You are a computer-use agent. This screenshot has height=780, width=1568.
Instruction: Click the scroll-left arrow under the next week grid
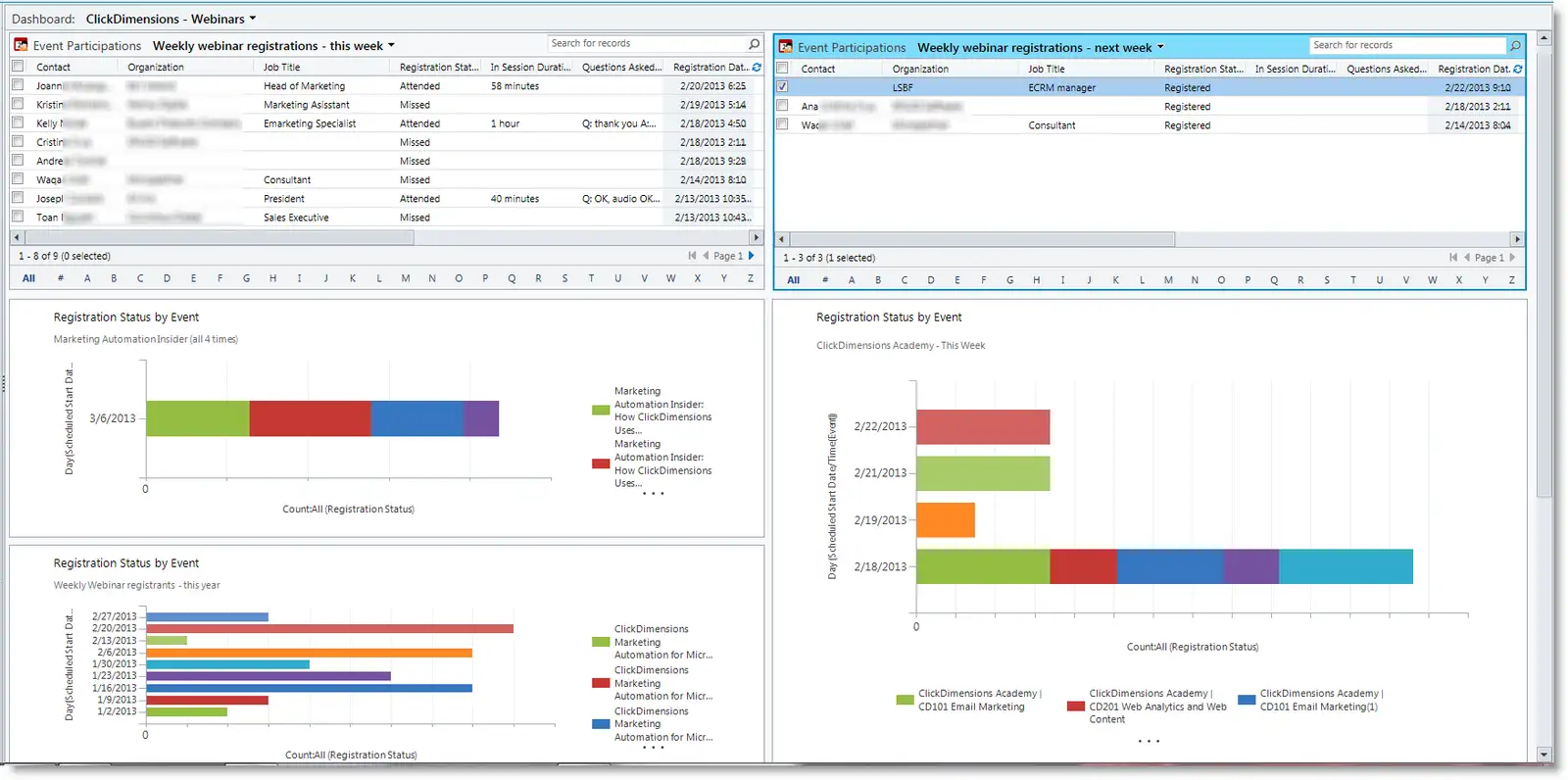click(781, 239)
